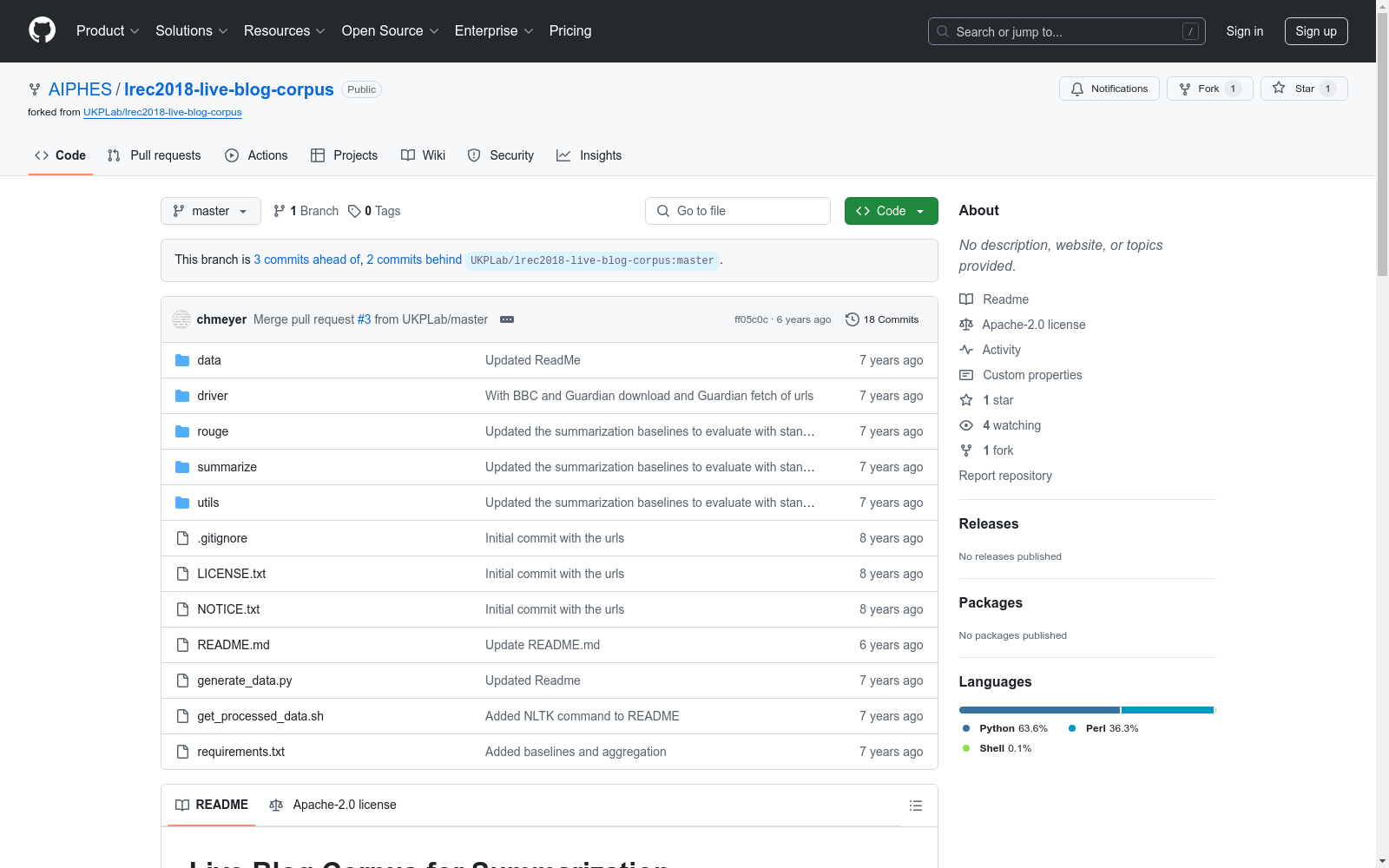The image size is (1389, 868).
Task: Open the README outline list icon
Action: [915, 806]
